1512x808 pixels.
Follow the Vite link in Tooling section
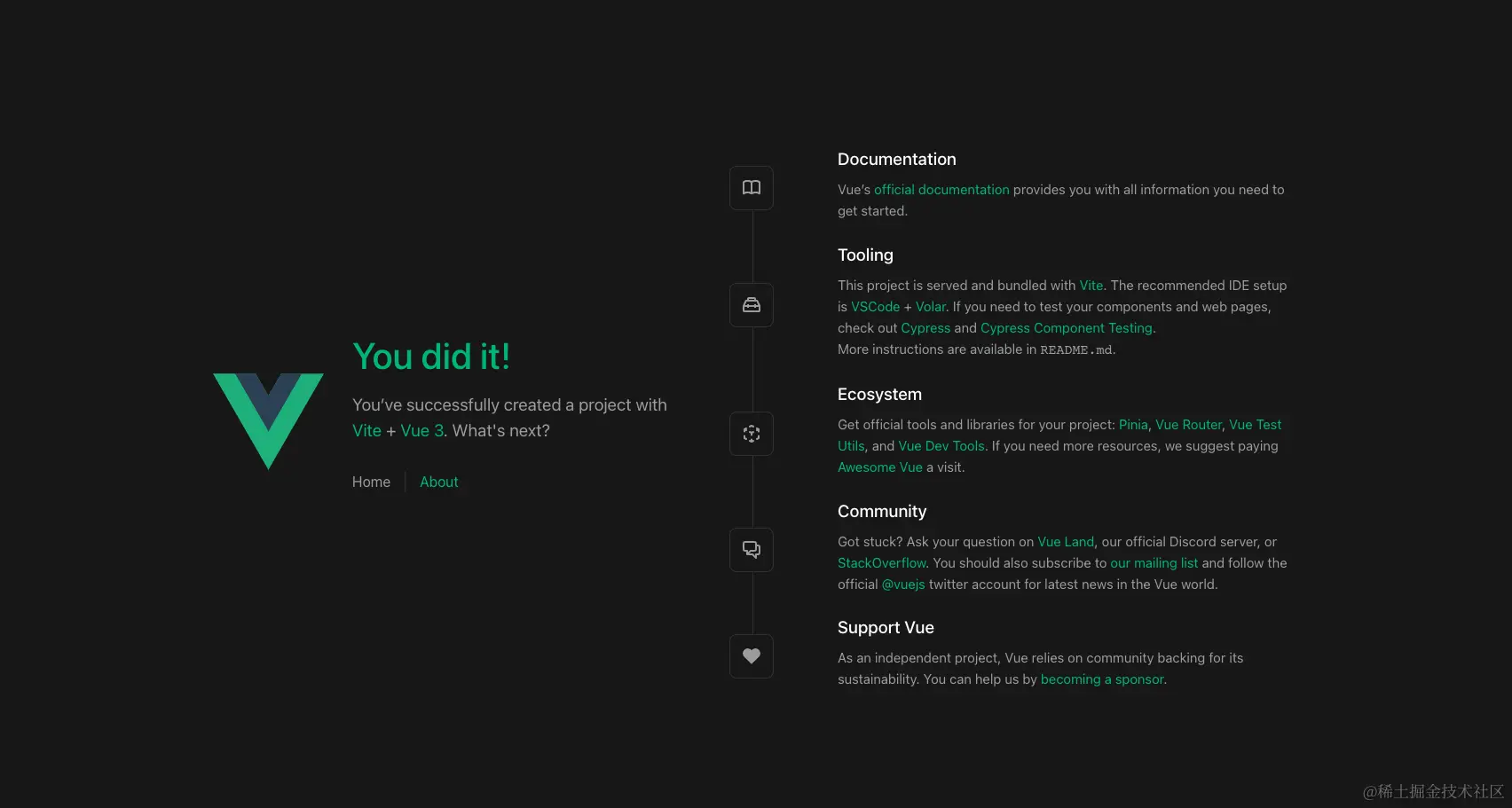(x=1091, y=286)
